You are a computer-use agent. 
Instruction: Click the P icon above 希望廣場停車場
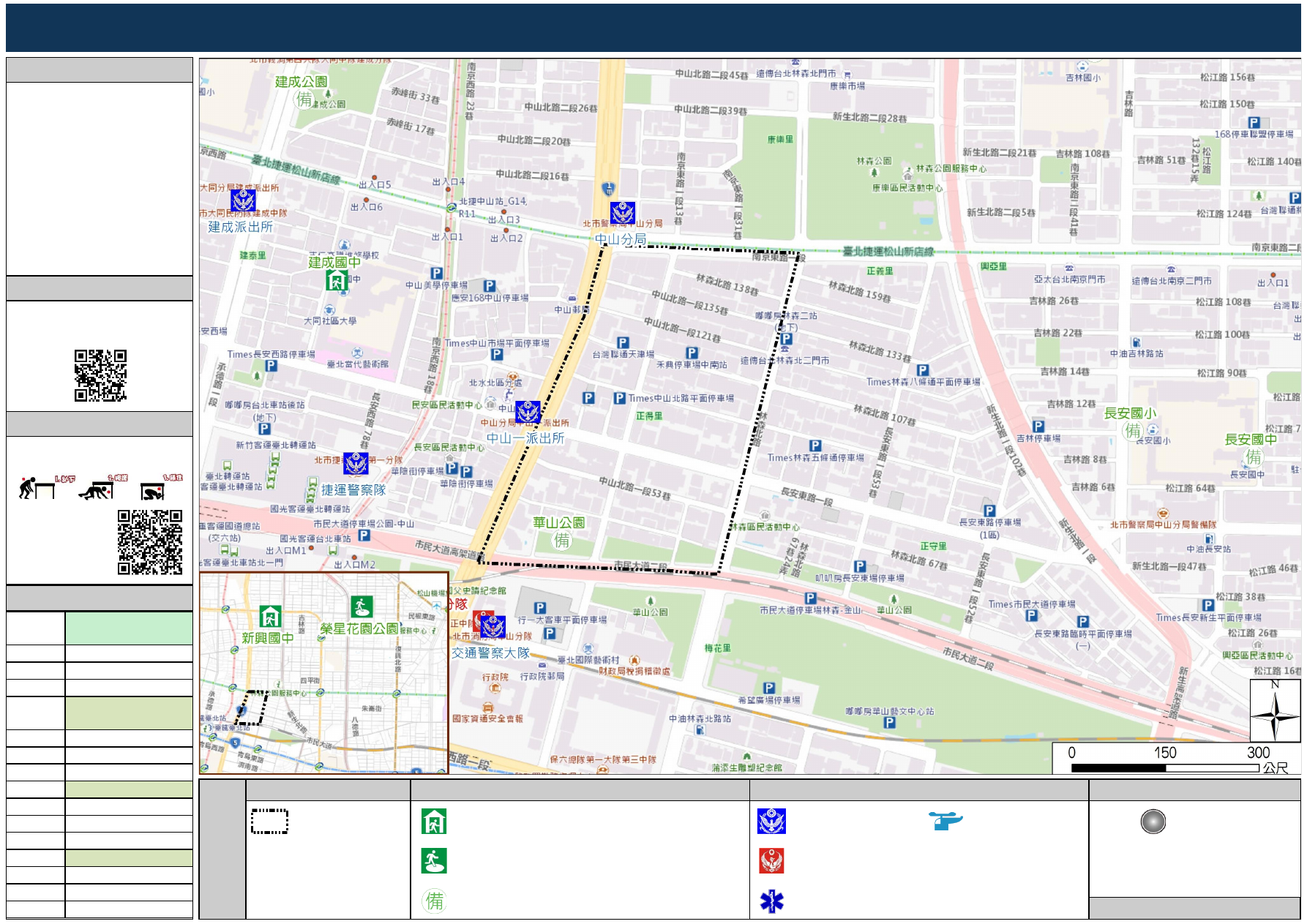[x=769, y=688]
